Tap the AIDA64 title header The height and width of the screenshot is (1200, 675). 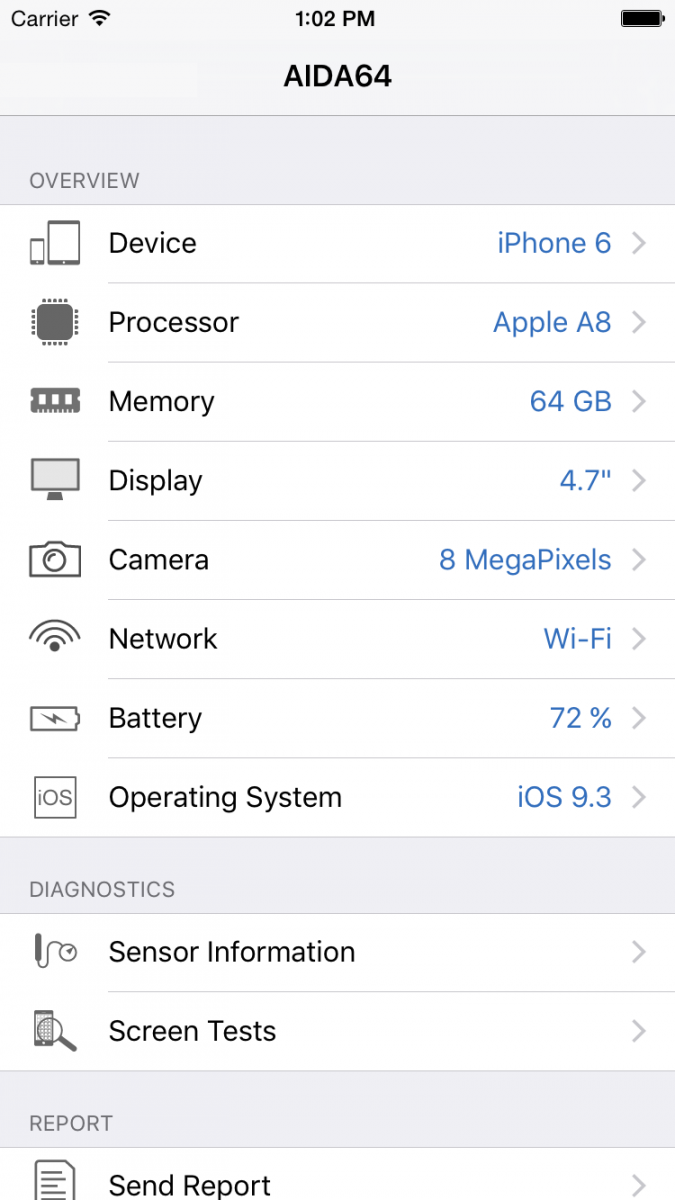pos(337,76)
